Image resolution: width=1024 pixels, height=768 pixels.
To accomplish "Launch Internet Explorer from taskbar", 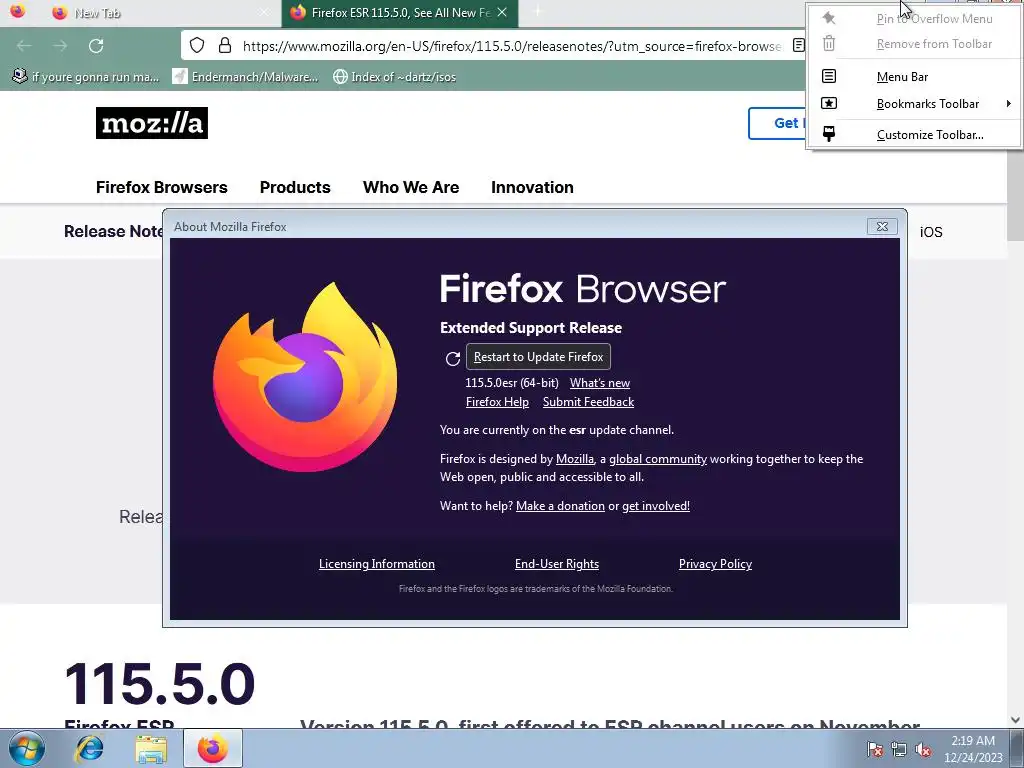I will click(89, 748).
